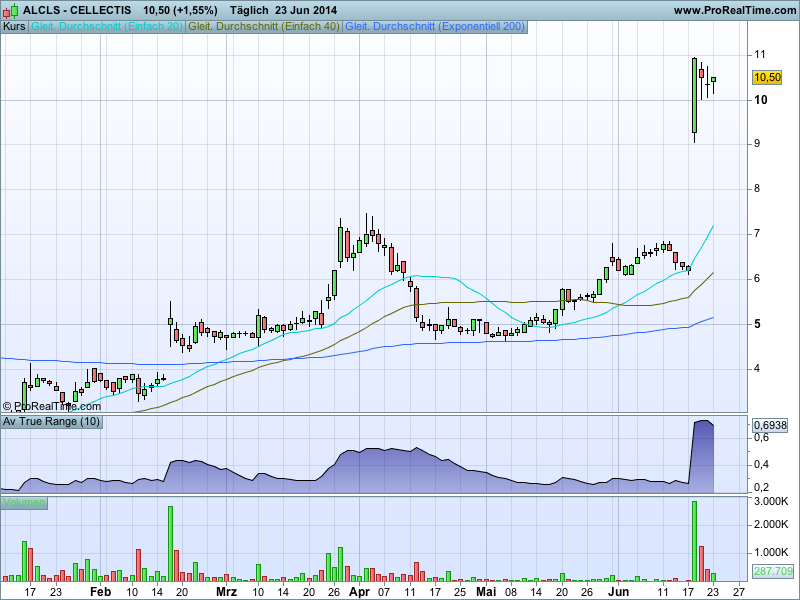This screenshot has height=600, width=800.
Task: Select the Gleit. Durchschnitt (Einfach 20) label
Action: [107, 27]
